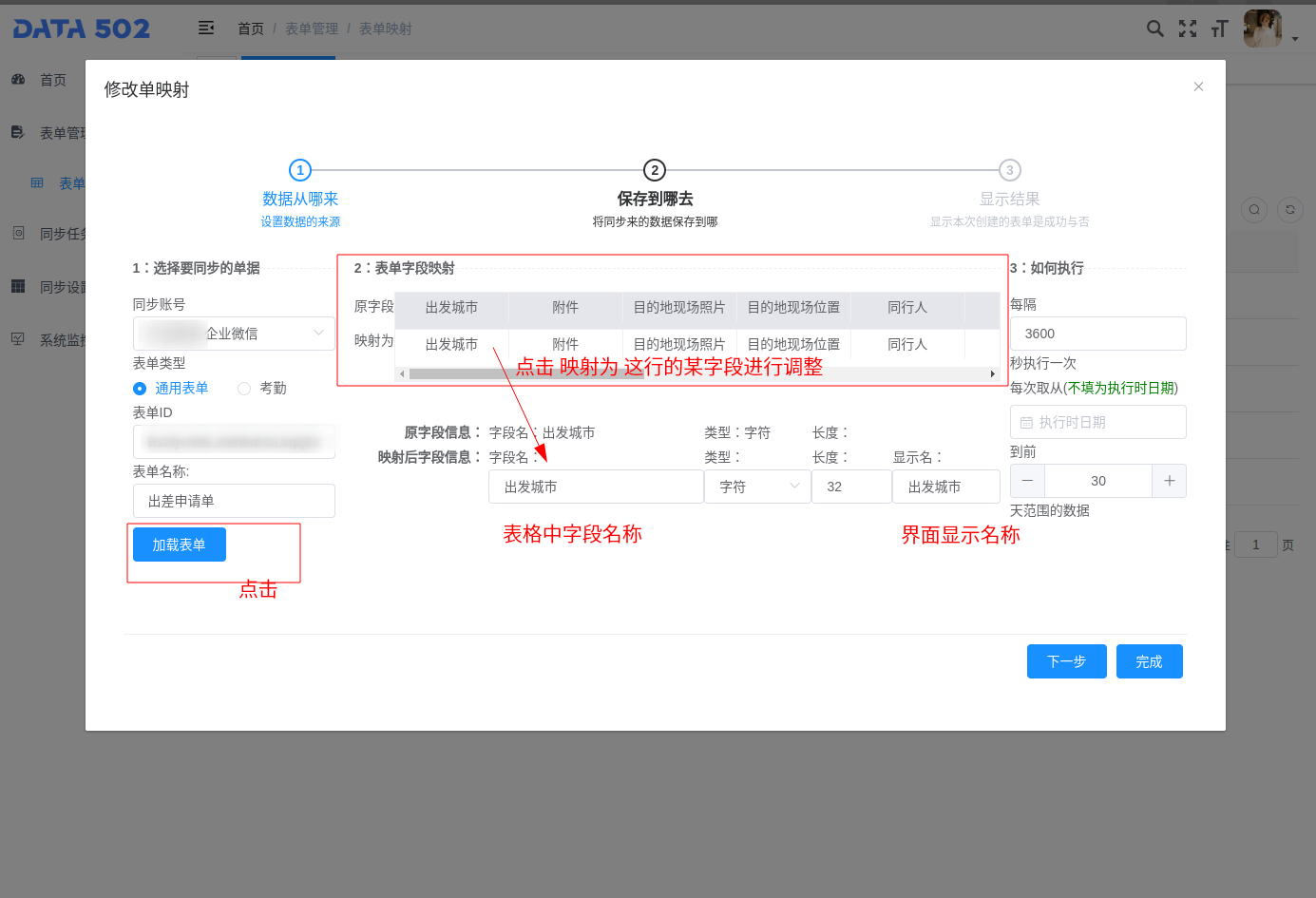Open the user avatar menu
The height and width of the screenshot is (898, 1316).
pos(1264,29)
